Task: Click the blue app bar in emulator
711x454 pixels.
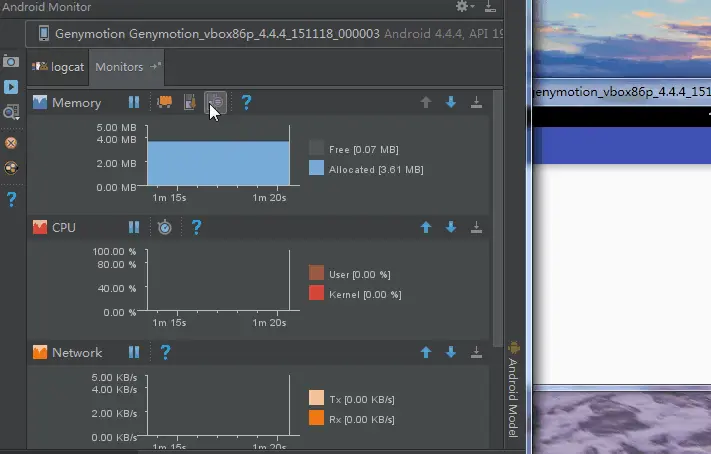Action: click(x=622, y=145)
